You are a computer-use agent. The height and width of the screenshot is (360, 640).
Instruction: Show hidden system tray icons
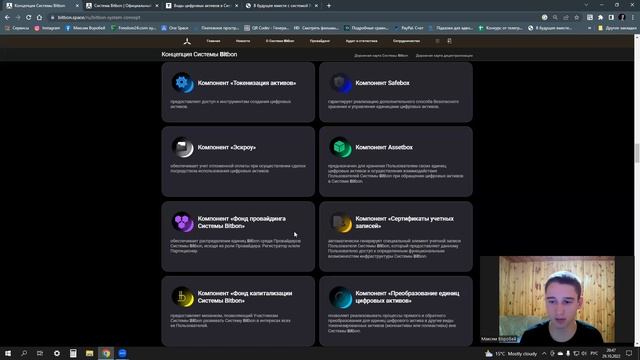(x=544, y=353)
